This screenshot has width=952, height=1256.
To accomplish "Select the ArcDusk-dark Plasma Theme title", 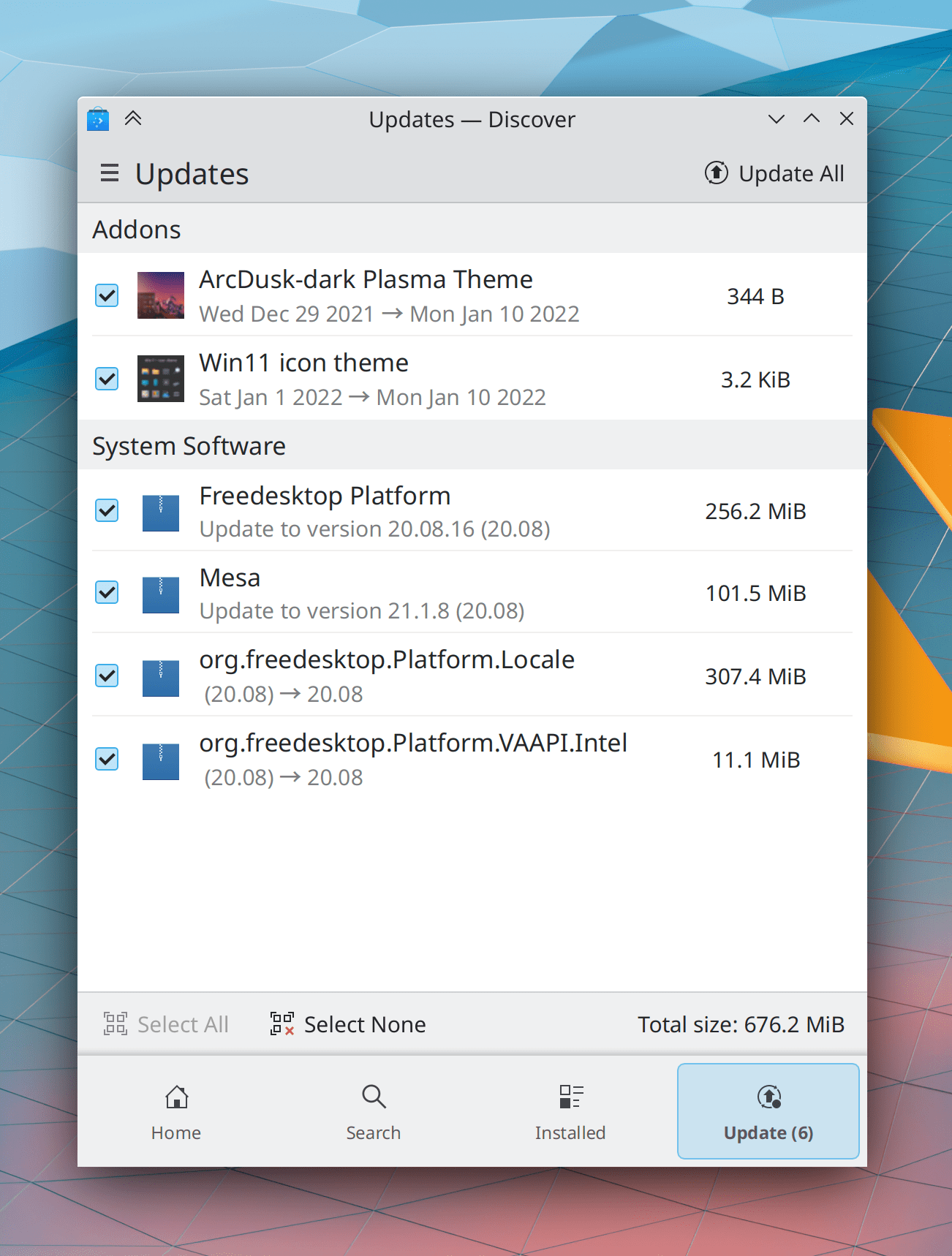I will click(x=366, y=279).
